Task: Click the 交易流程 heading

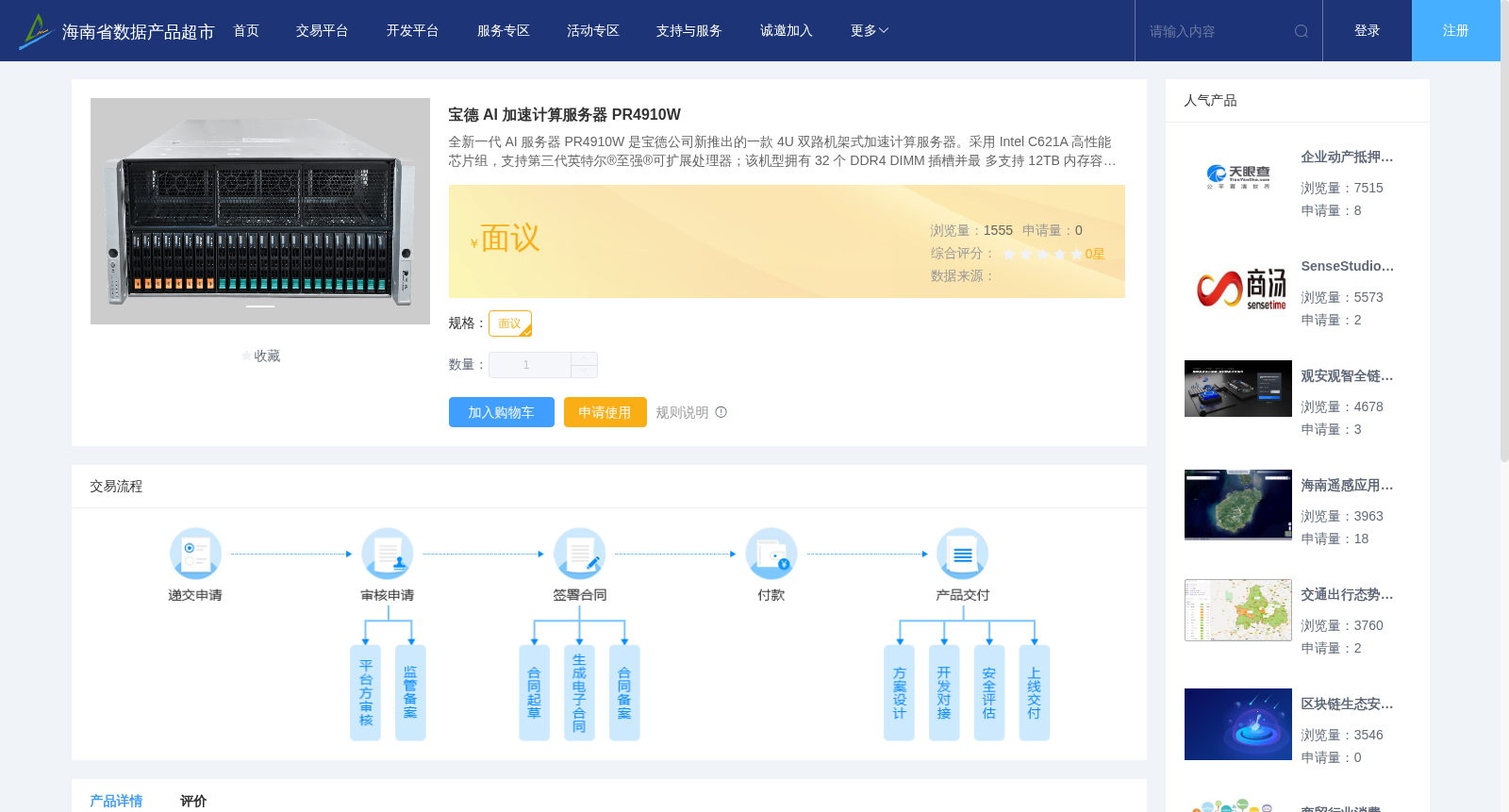Action: tap(116, 487)
